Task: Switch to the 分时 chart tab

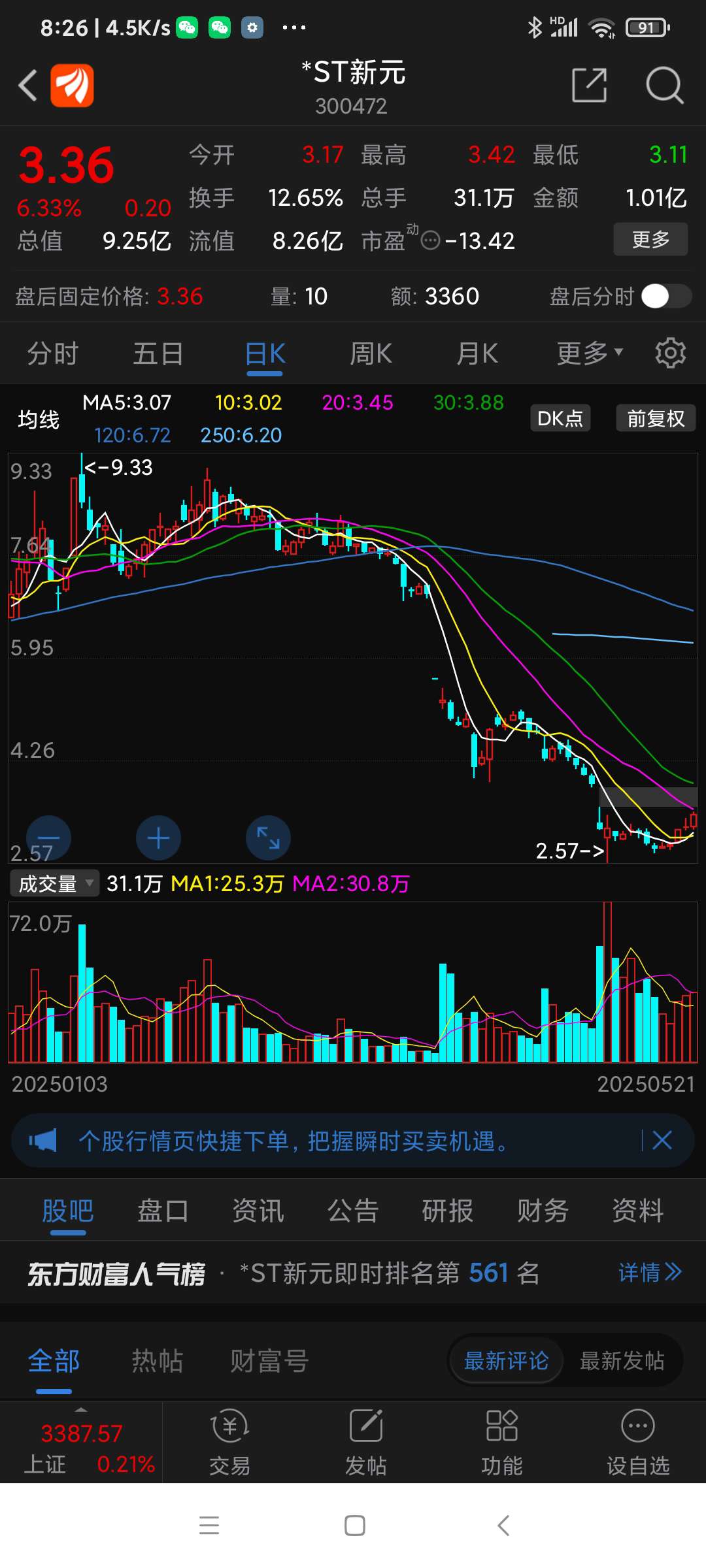Action: pos(52,353)
